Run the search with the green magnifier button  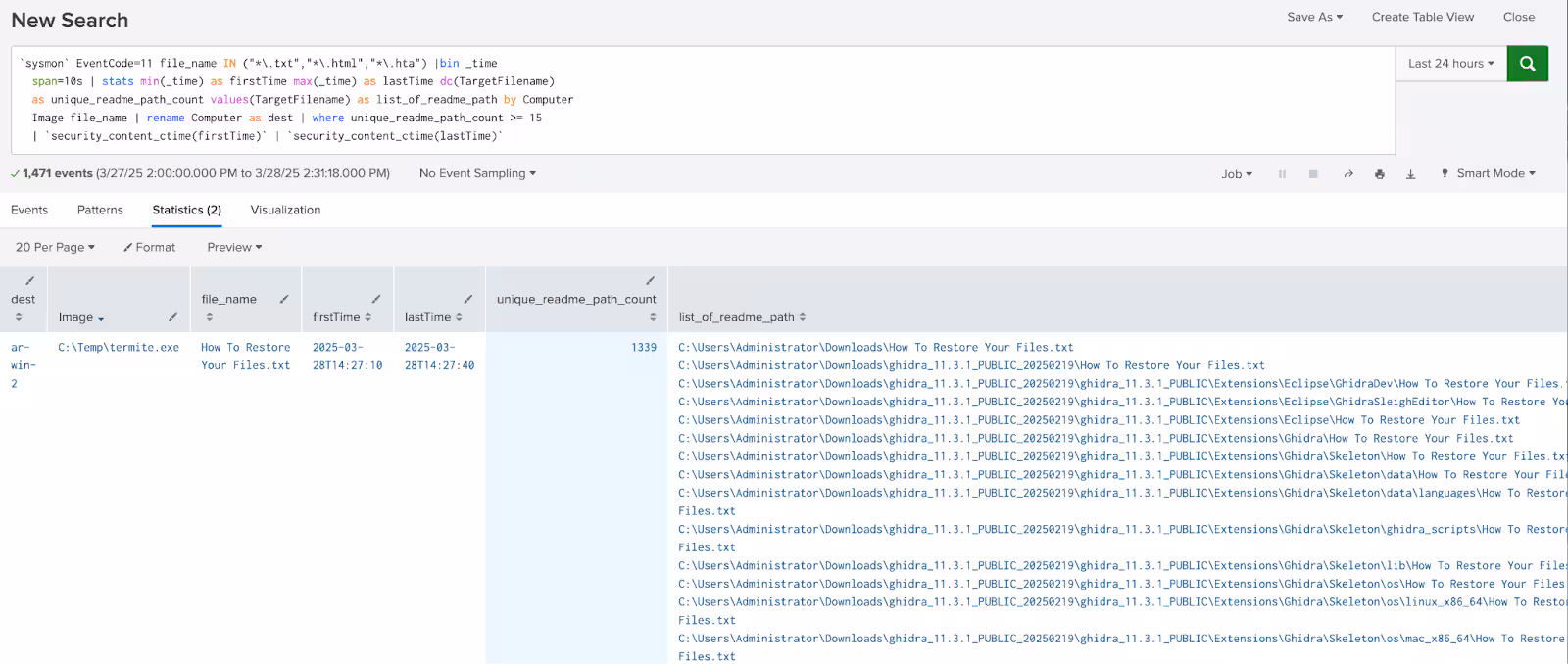pos(1527,64)
